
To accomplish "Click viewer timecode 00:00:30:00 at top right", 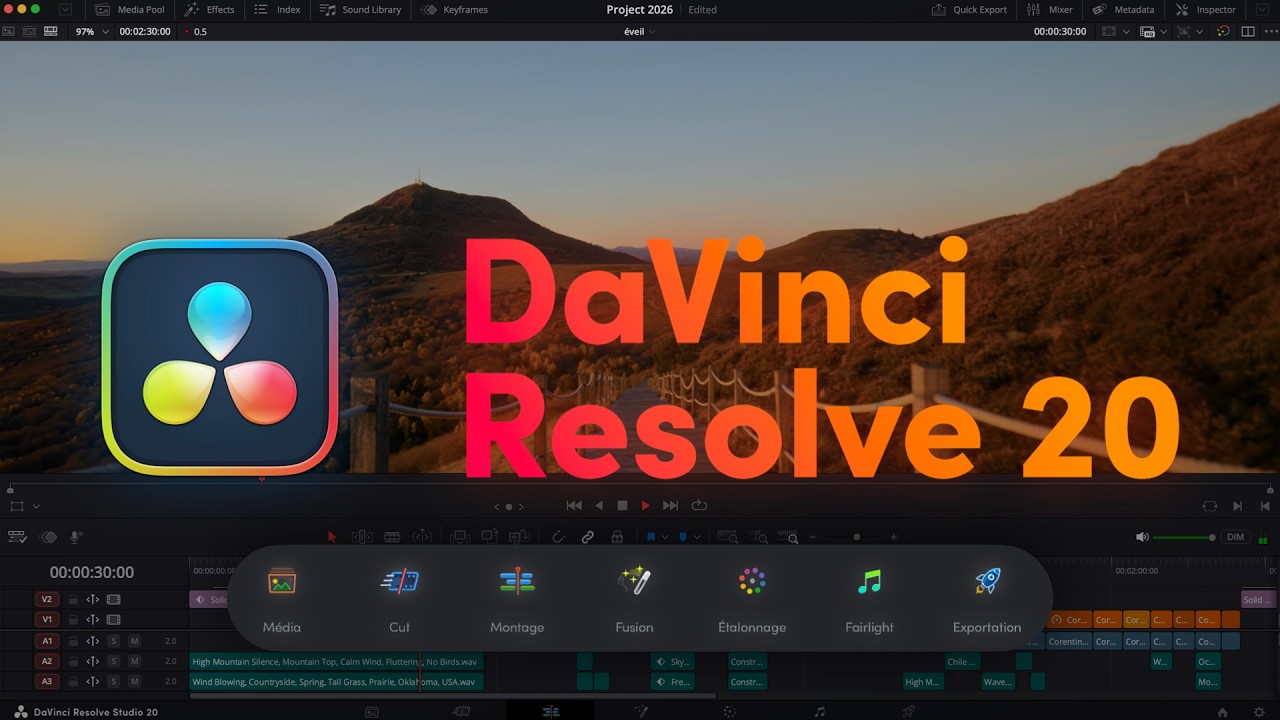I will [1060, 32].
